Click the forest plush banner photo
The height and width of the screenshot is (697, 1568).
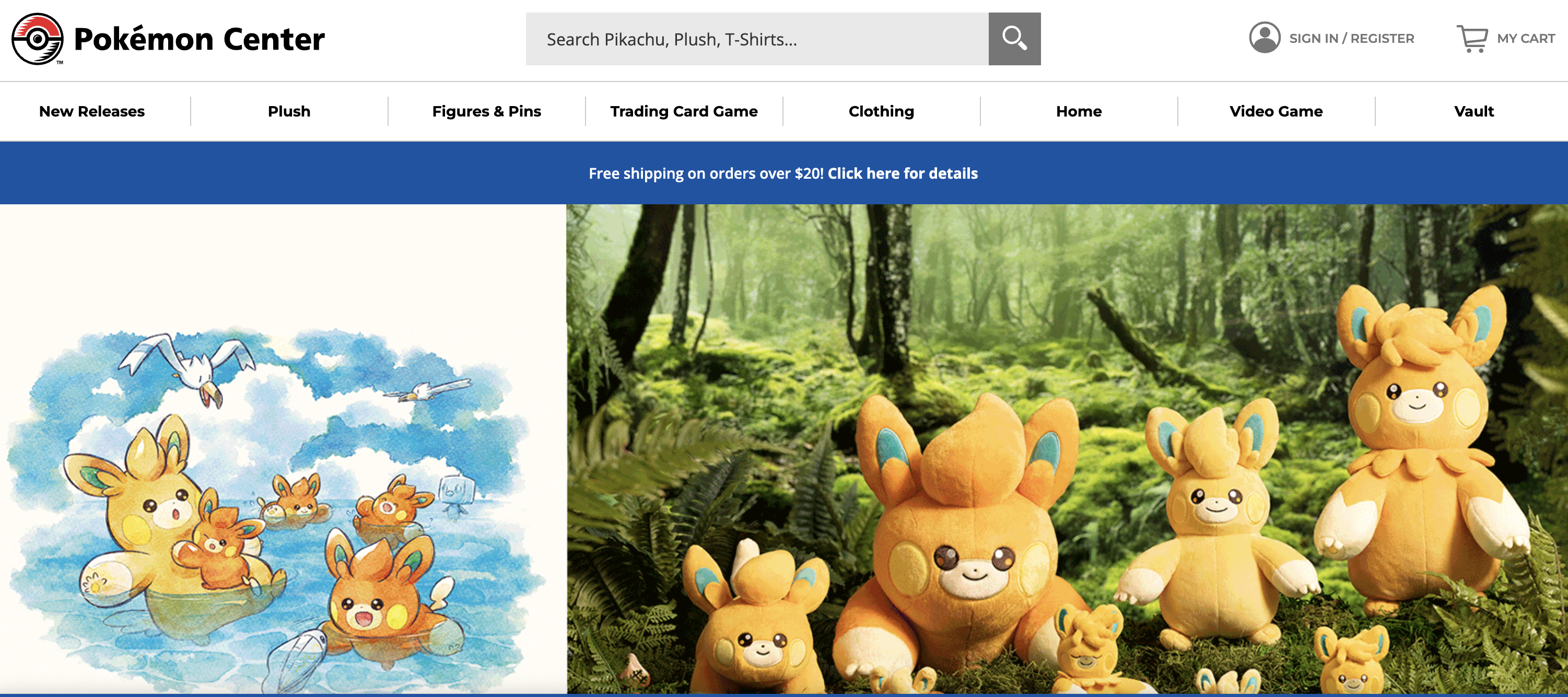click(x=1065, y=450)
